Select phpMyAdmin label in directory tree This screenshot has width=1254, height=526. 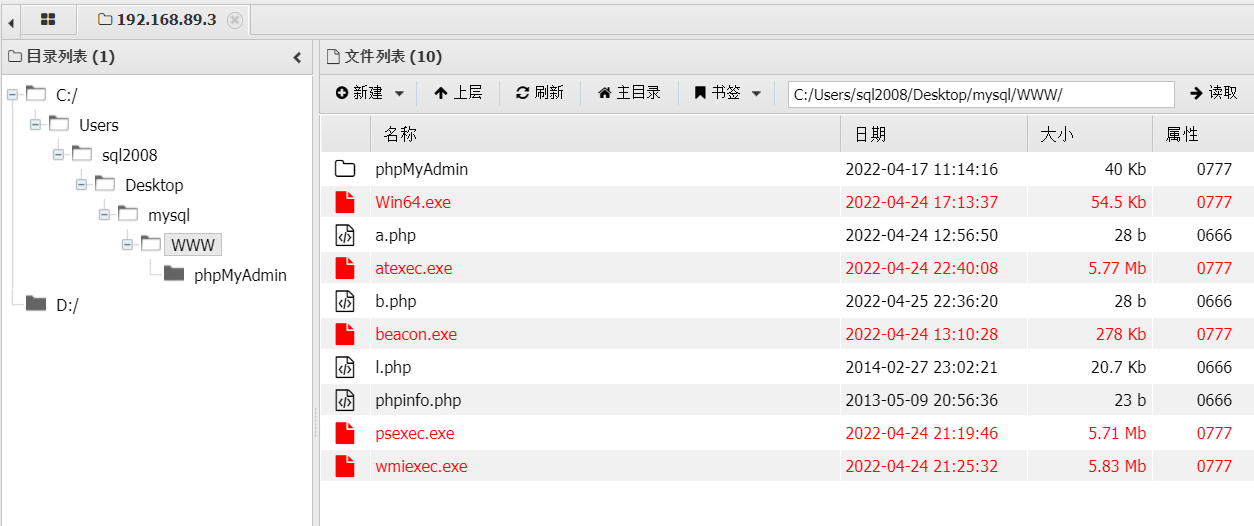240,275
